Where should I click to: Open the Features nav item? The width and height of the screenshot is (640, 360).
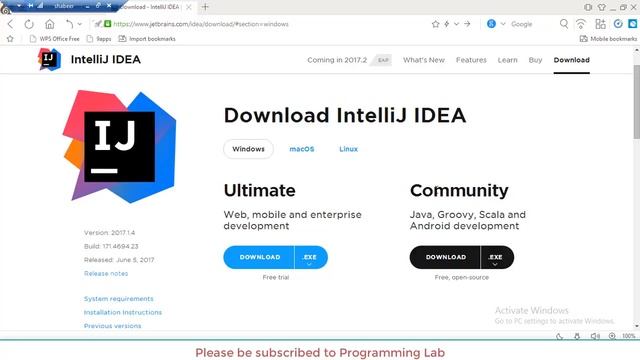pos(471,60)
